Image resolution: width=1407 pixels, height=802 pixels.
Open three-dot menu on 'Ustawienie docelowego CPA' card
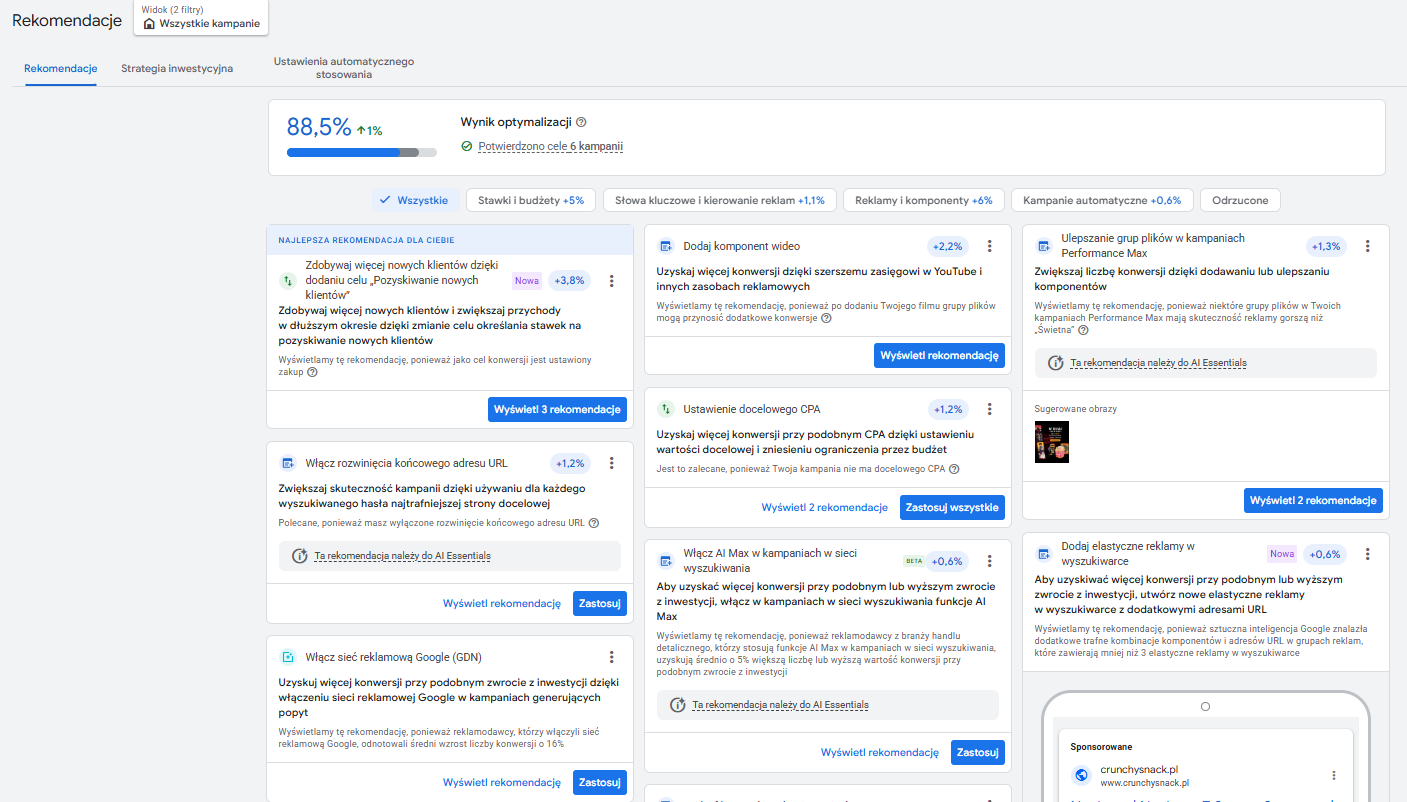tap(989, 409)
